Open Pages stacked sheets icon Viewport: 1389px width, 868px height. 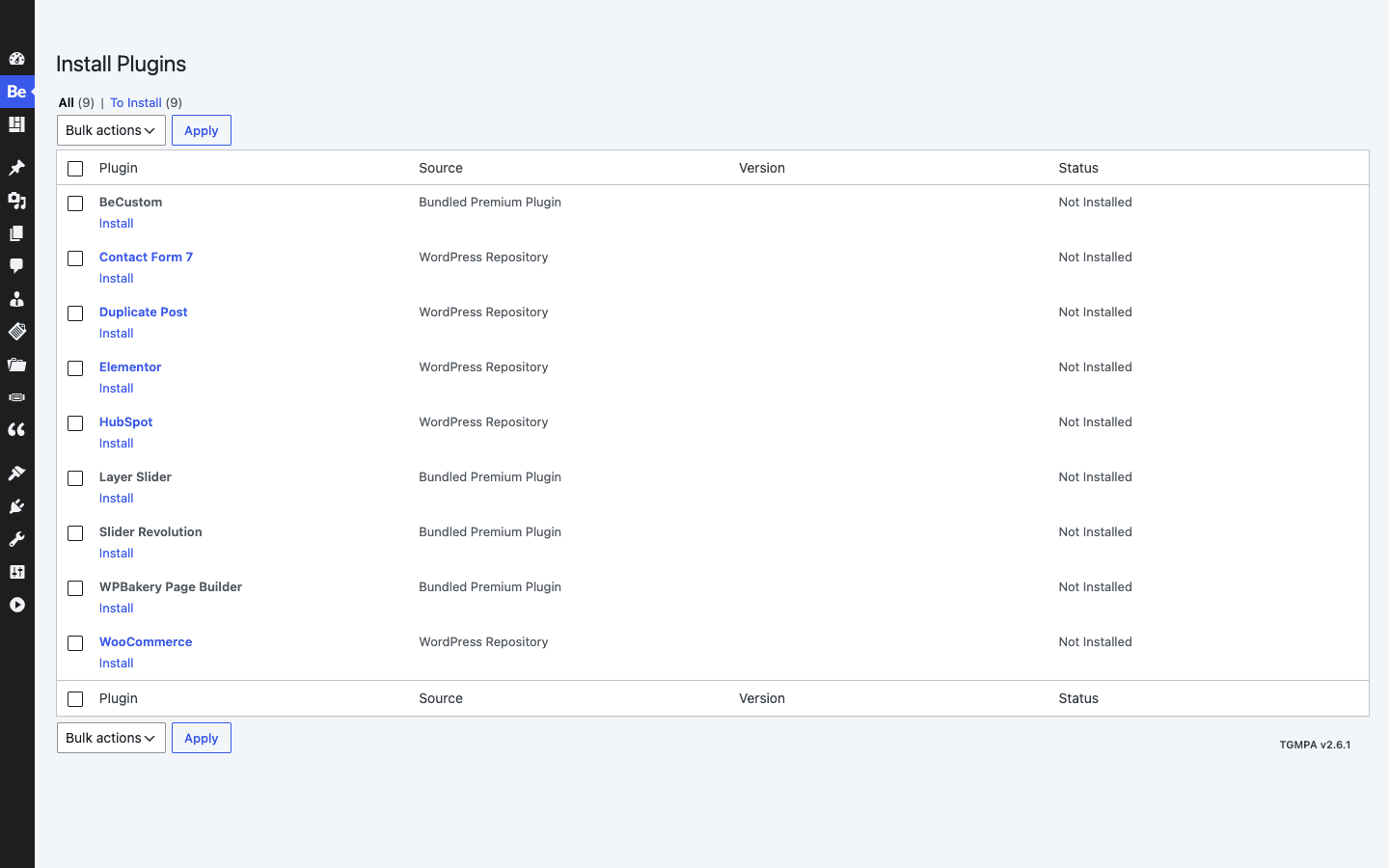pyautogui.click(x=16, y=233)
